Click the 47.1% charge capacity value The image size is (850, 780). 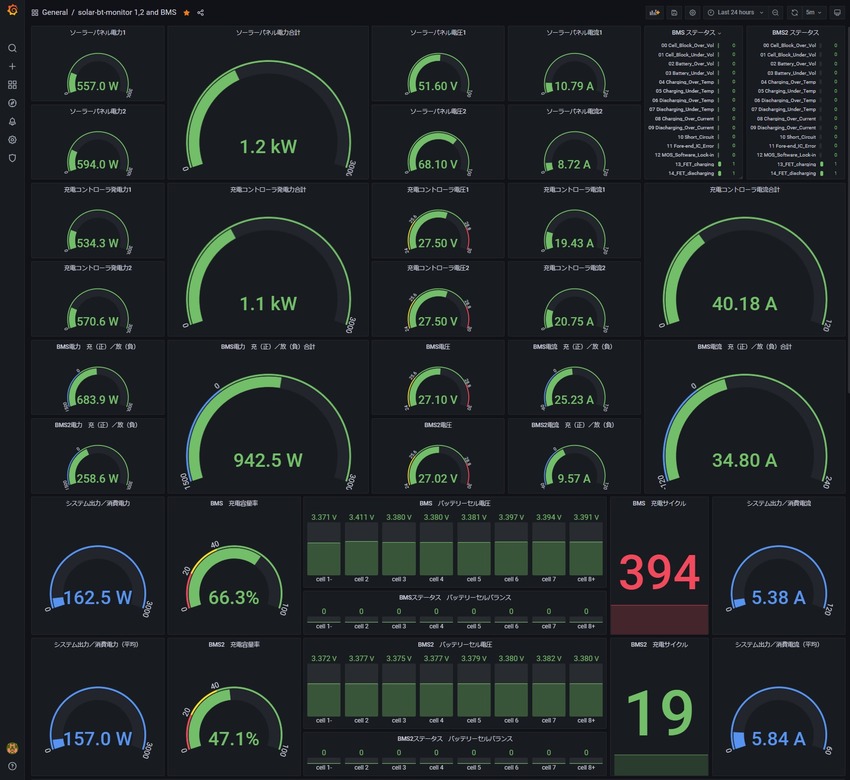click(x=234, y=739)
